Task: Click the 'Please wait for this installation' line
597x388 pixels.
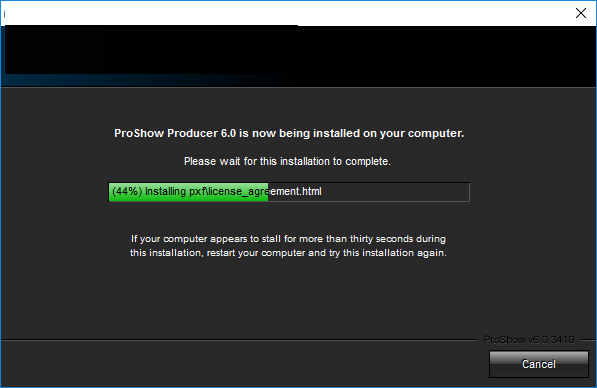Action: pyautogui.click(x=287, y=161)
